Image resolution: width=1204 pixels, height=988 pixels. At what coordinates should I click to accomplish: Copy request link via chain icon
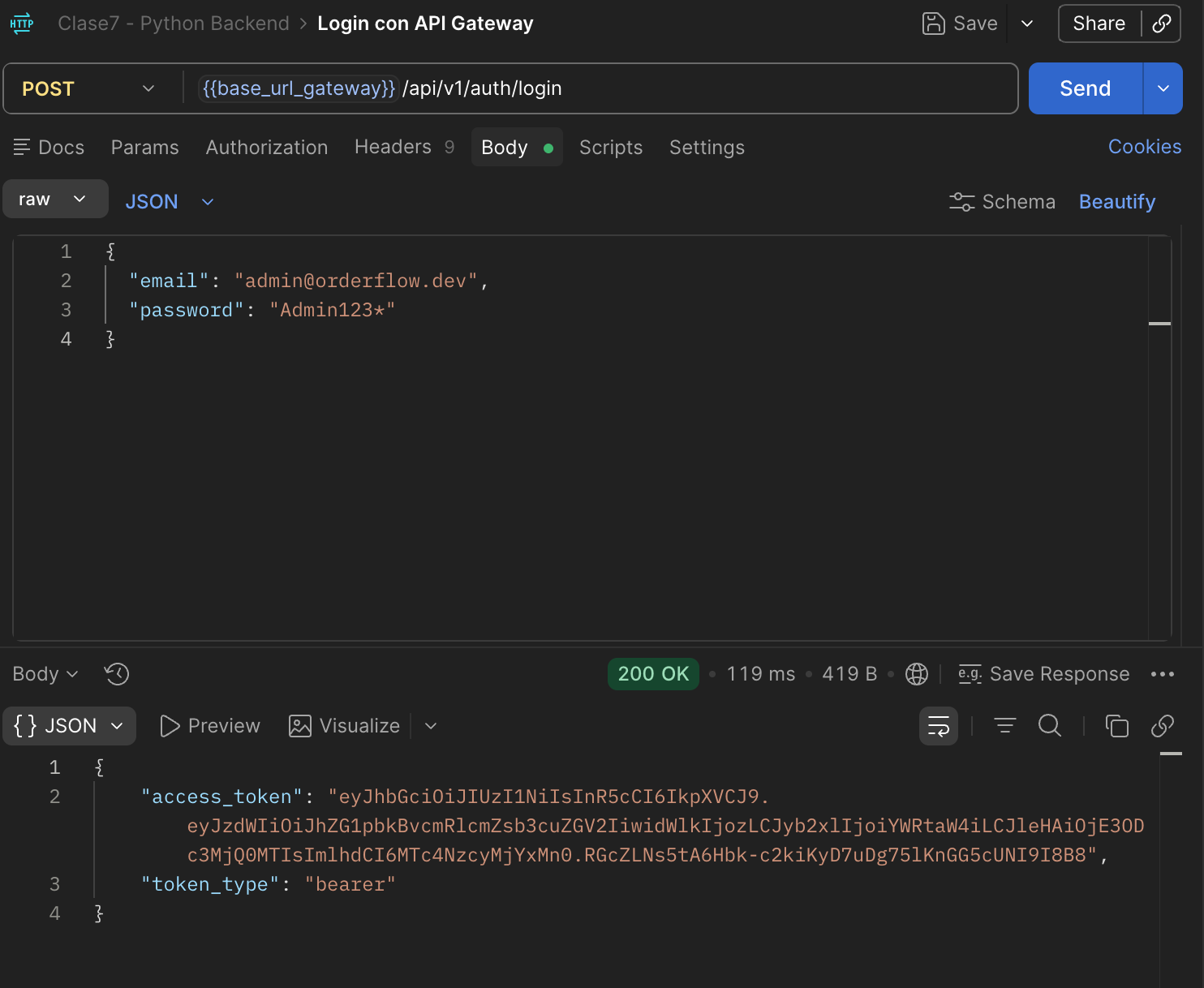(1162, 24)
